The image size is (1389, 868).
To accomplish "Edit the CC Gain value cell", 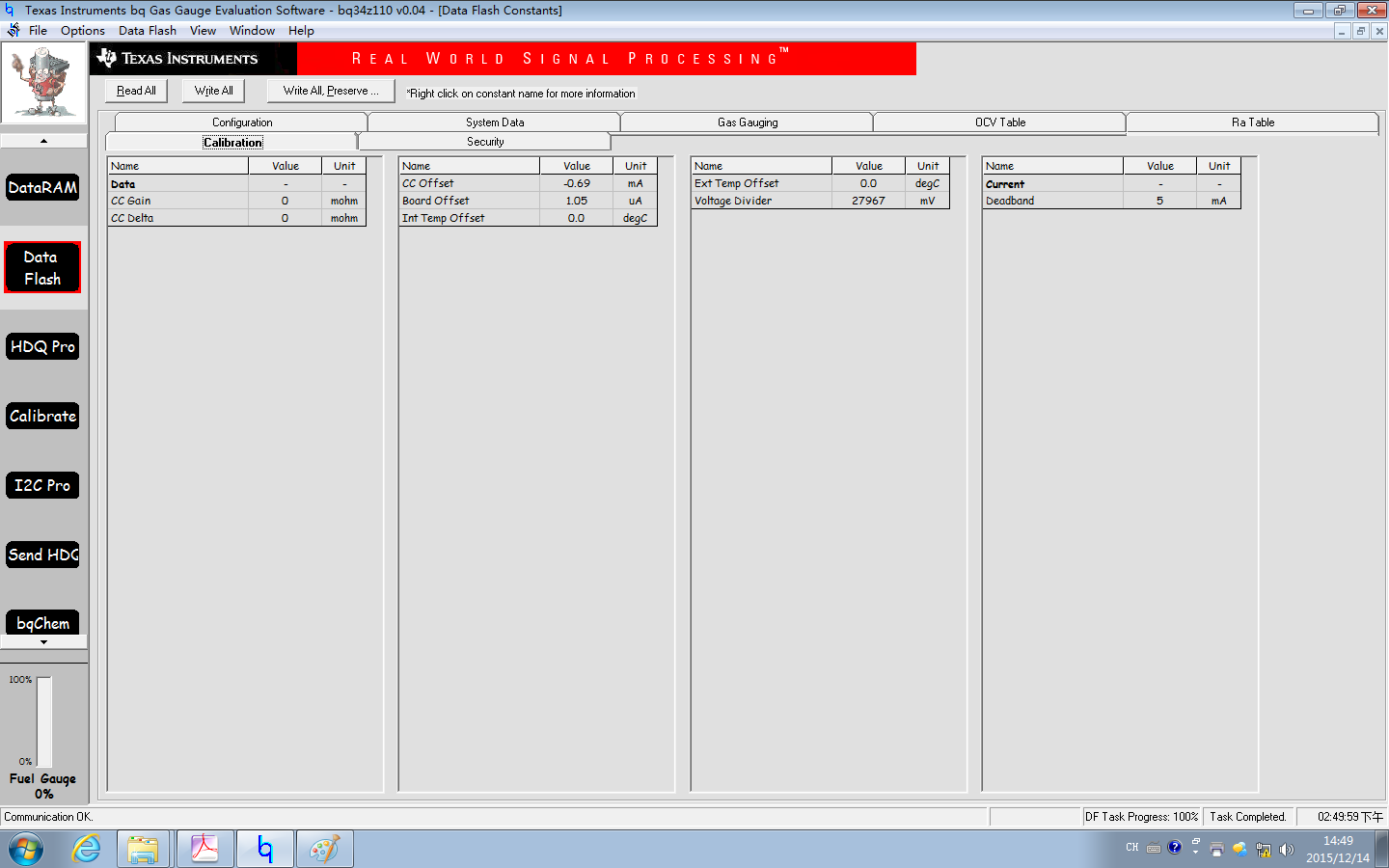I will click(x=285, y=201).
